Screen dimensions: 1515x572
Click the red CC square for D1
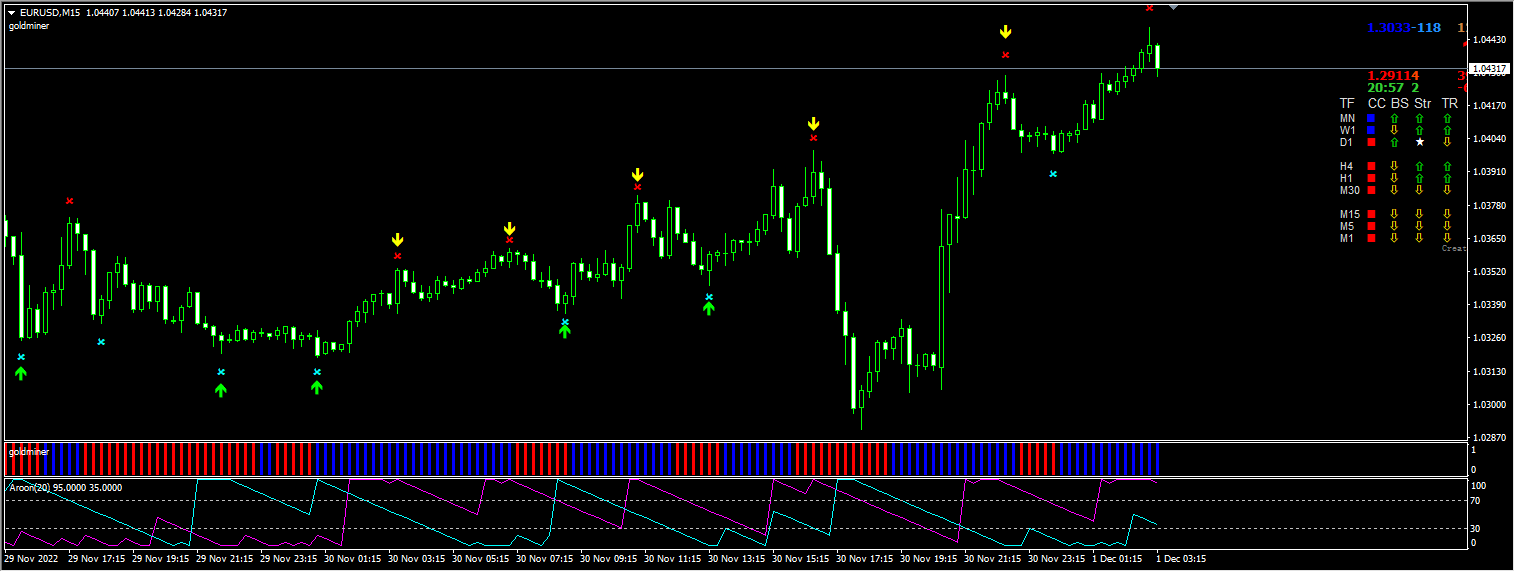pyautogui.click(x=1372, y=142)
